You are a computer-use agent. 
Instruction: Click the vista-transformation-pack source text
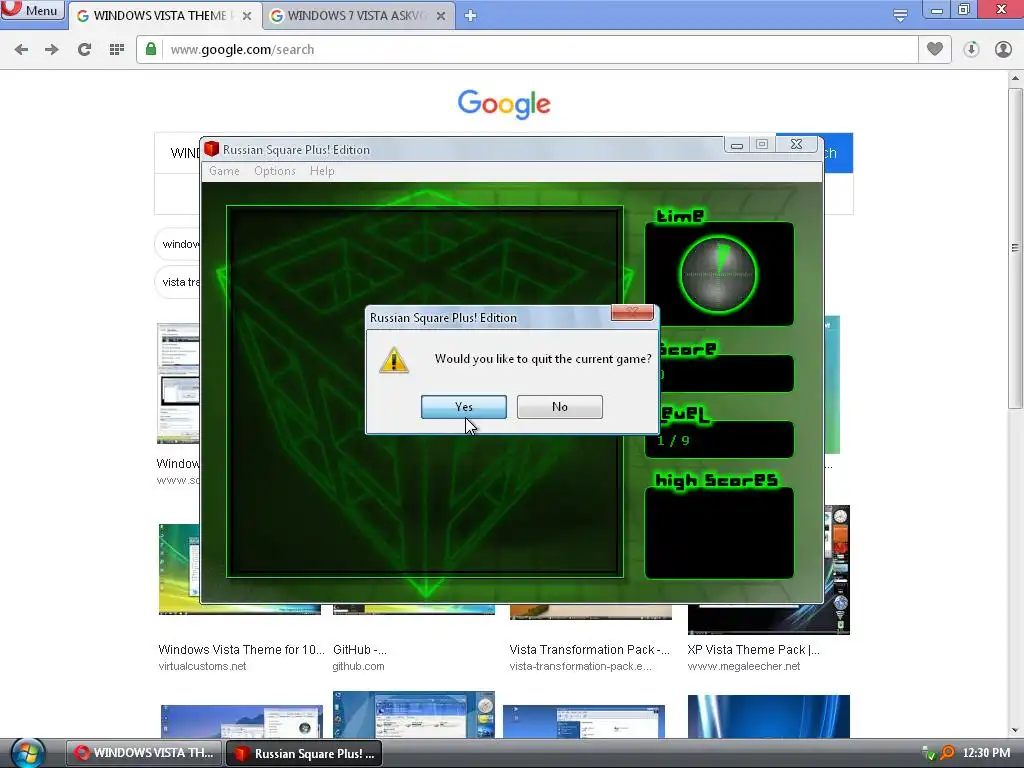click(x=580, y=666)
